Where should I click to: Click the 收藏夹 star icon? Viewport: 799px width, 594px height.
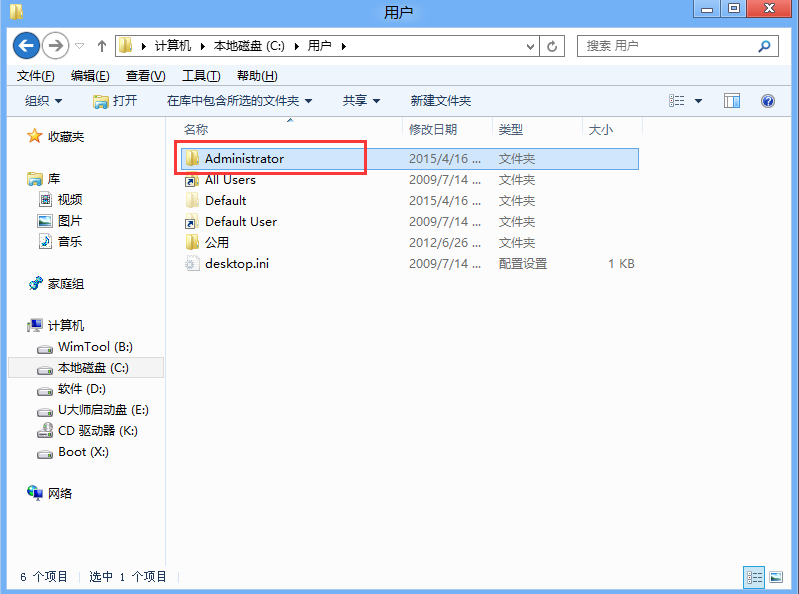coord(34,136)
